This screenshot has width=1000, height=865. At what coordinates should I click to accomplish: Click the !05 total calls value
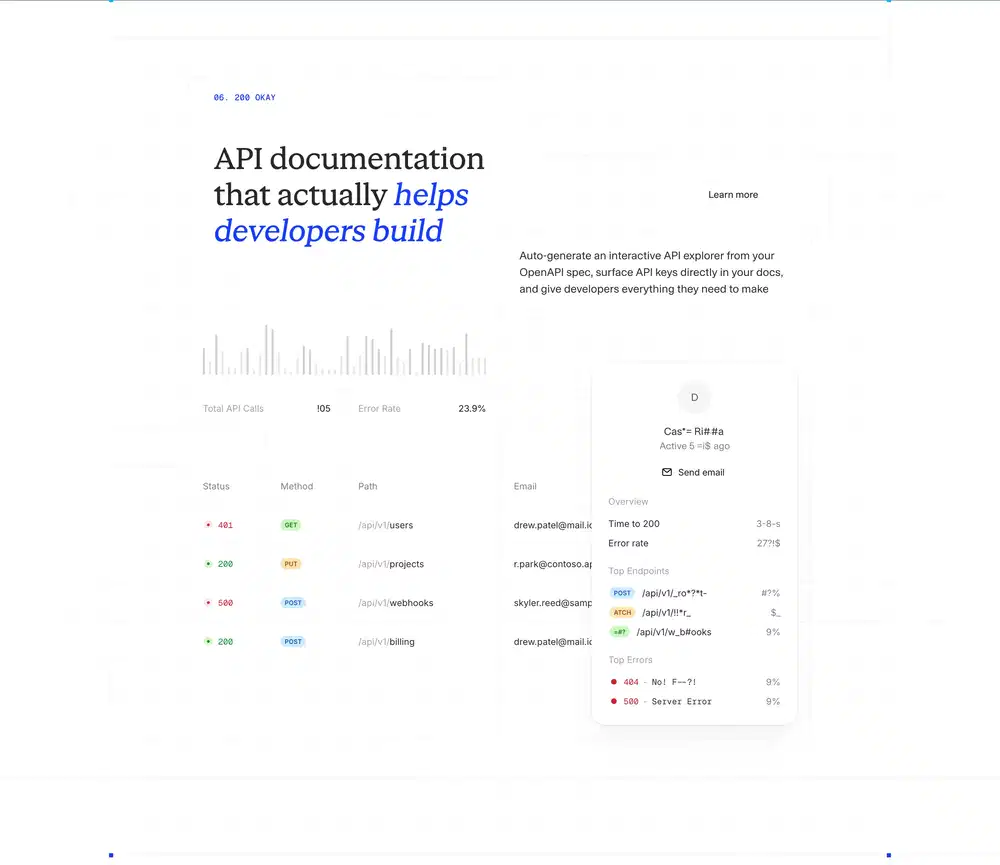(x=324, y=408)
